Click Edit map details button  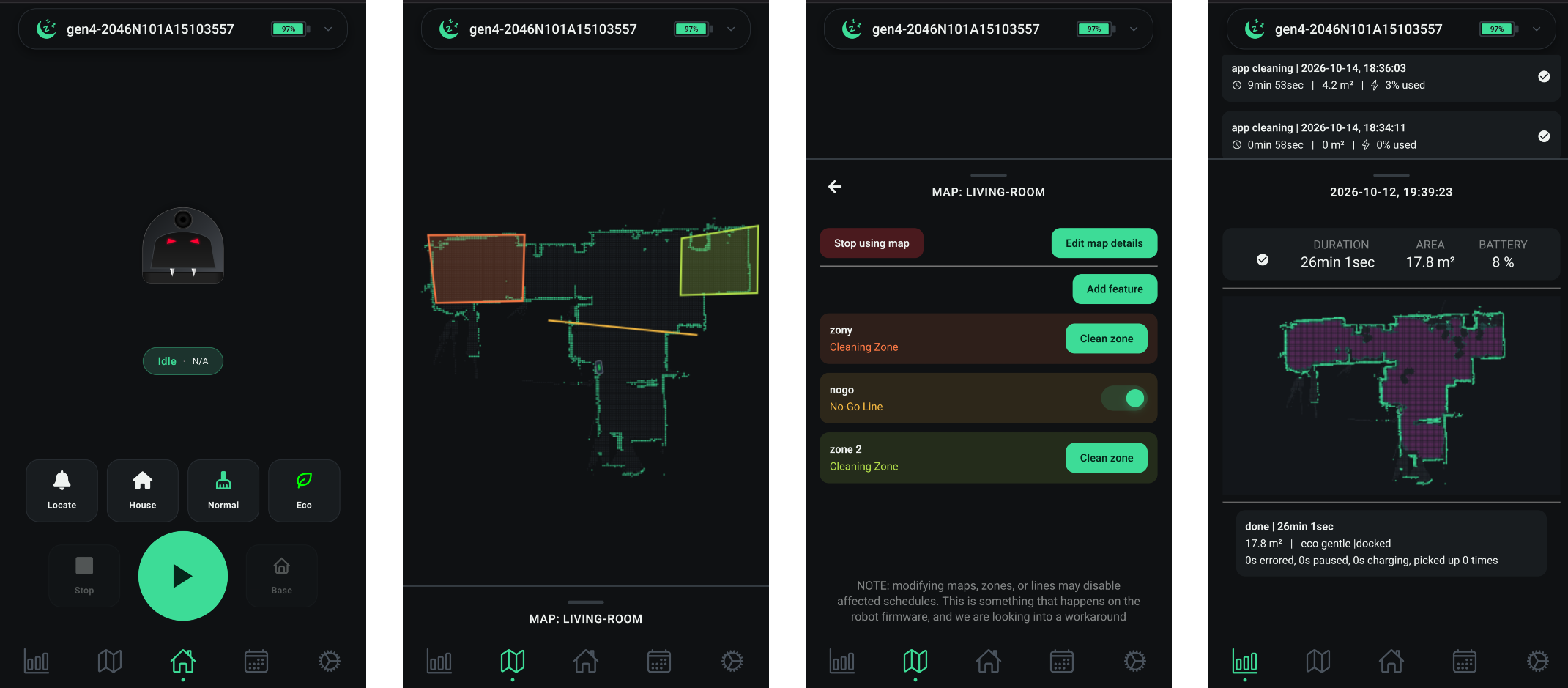tap(1104, 243)
